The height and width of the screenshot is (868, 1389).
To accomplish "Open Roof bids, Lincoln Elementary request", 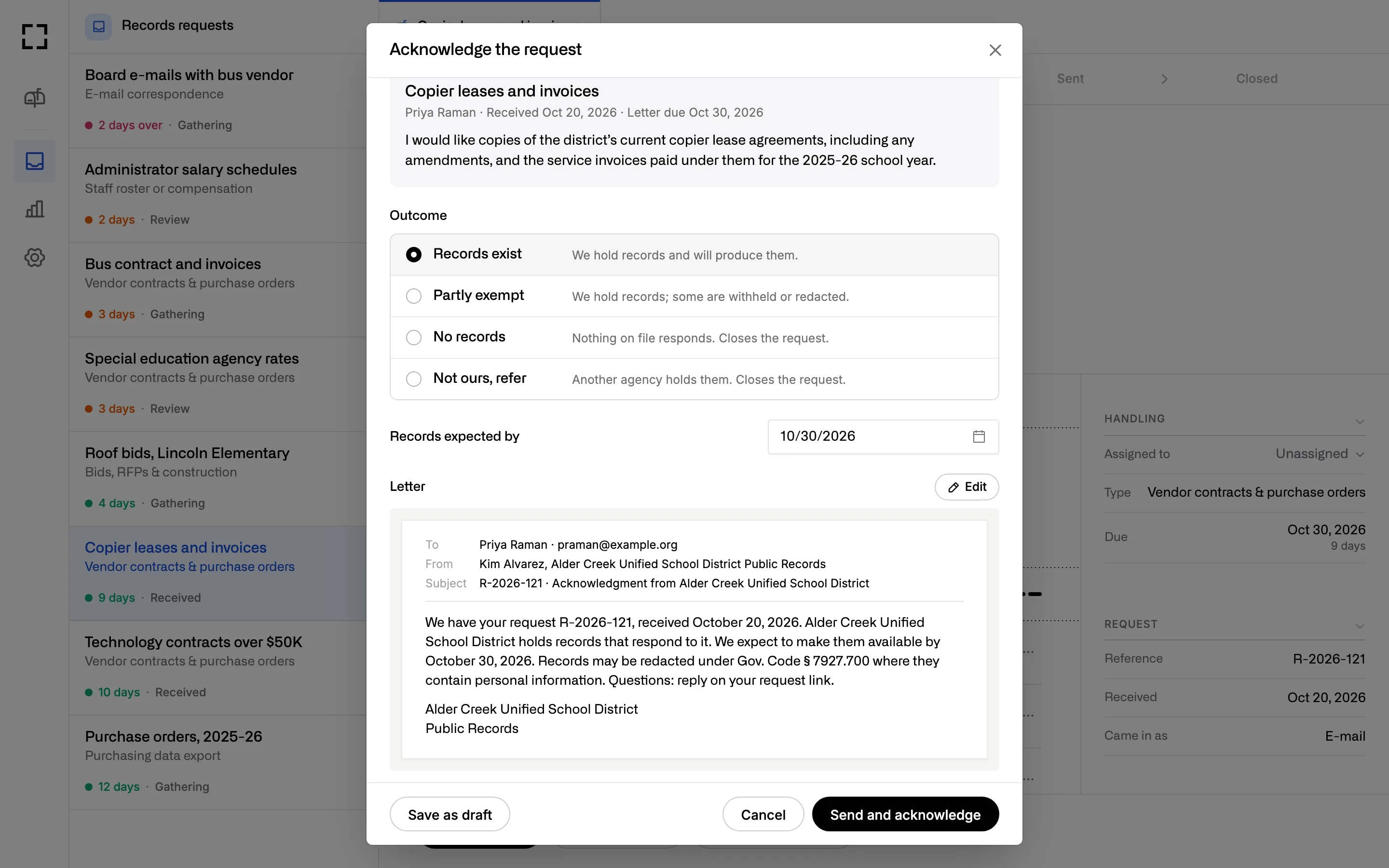I will coord(218,479).
